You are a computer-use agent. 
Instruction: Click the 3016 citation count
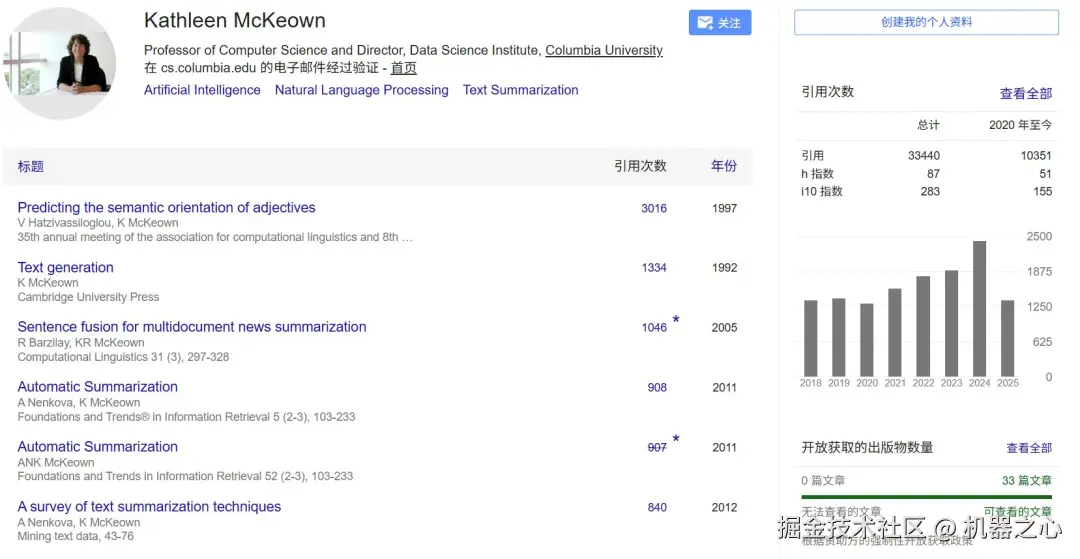654,209
